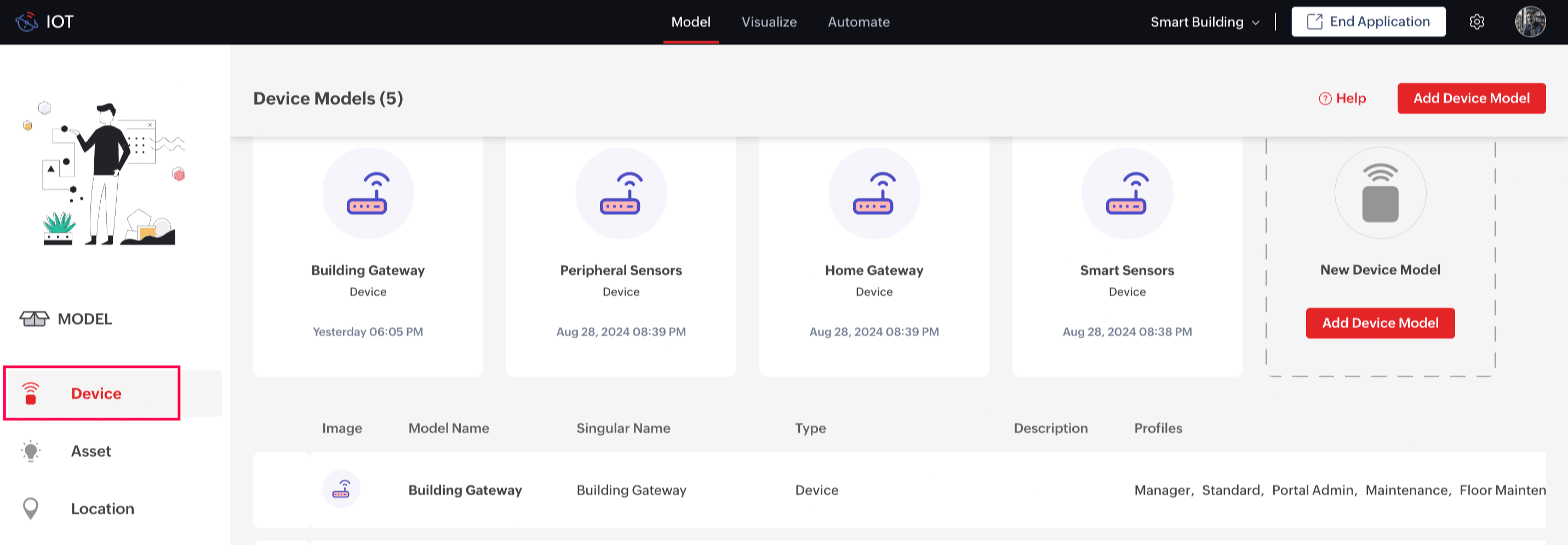Click the Home Gateway card router icon
This screenshot has height=545, width=1568.
(874, 194)
